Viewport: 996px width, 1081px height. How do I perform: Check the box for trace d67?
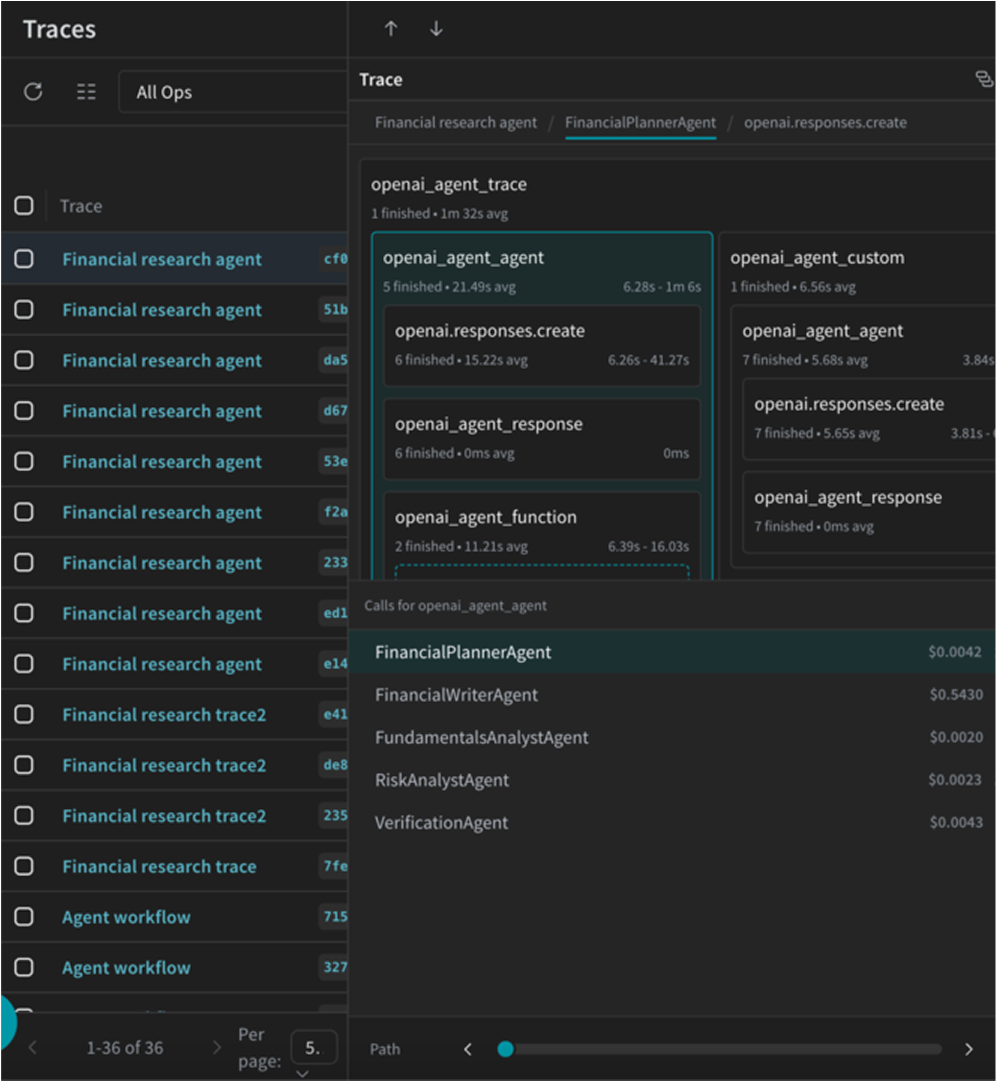[24, 410]
